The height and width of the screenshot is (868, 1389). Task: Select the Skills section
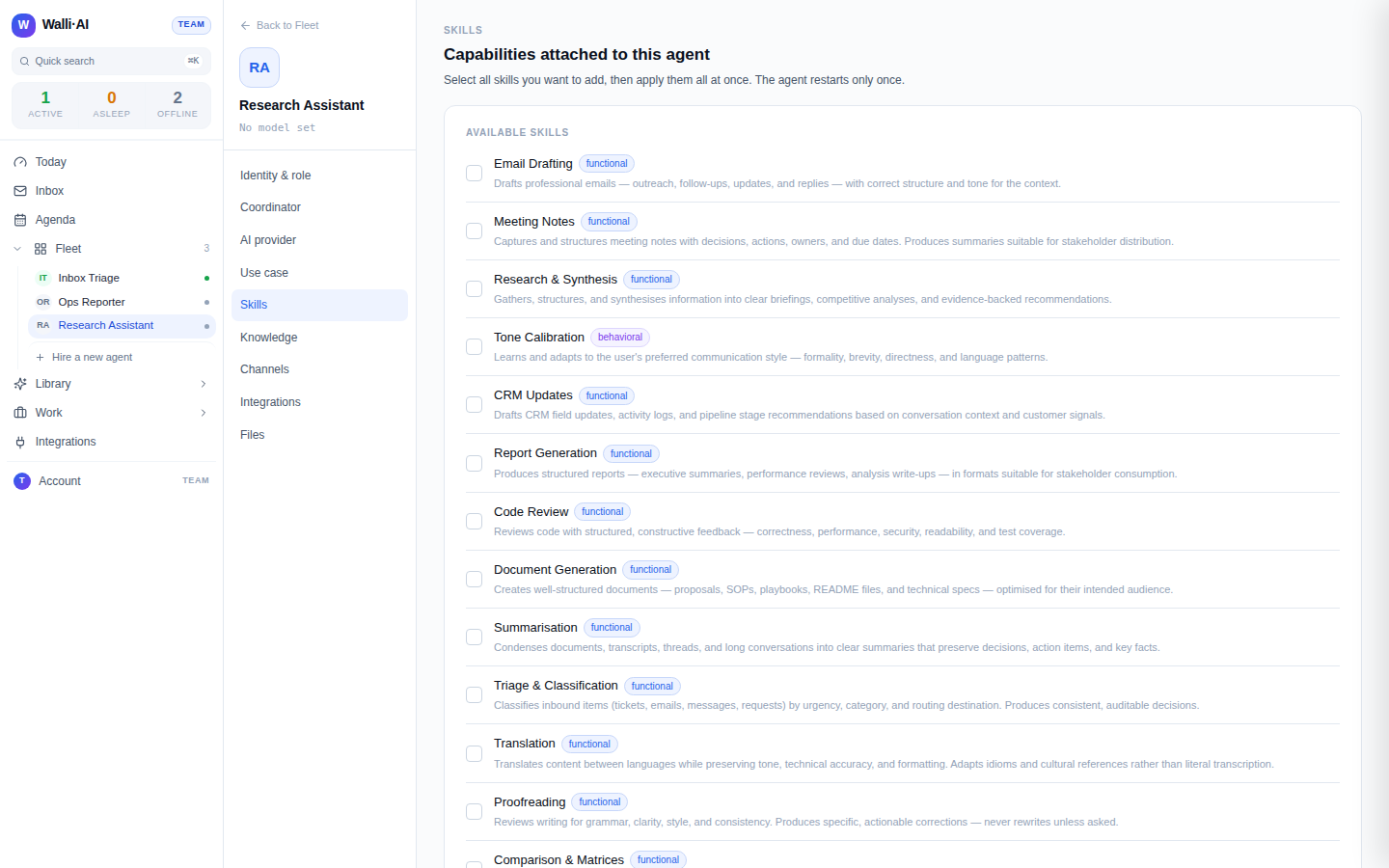(319, 305)
